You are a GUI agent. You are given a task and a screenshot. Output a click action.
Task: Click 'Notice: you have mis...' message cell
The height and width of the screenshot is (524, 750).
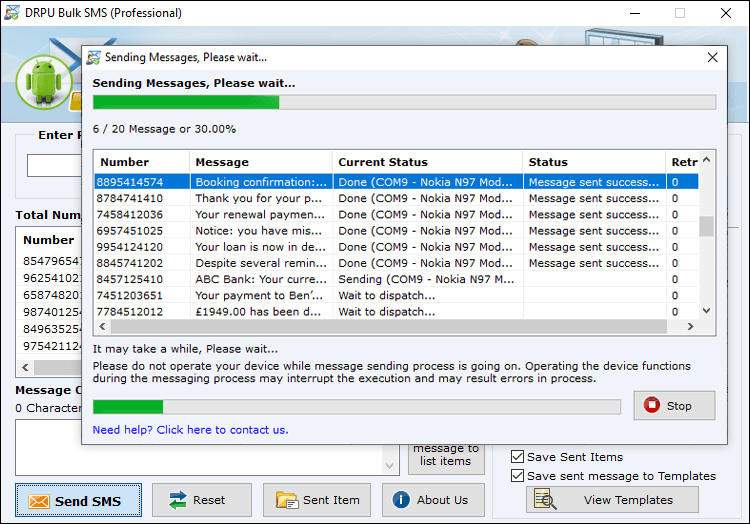261,231
